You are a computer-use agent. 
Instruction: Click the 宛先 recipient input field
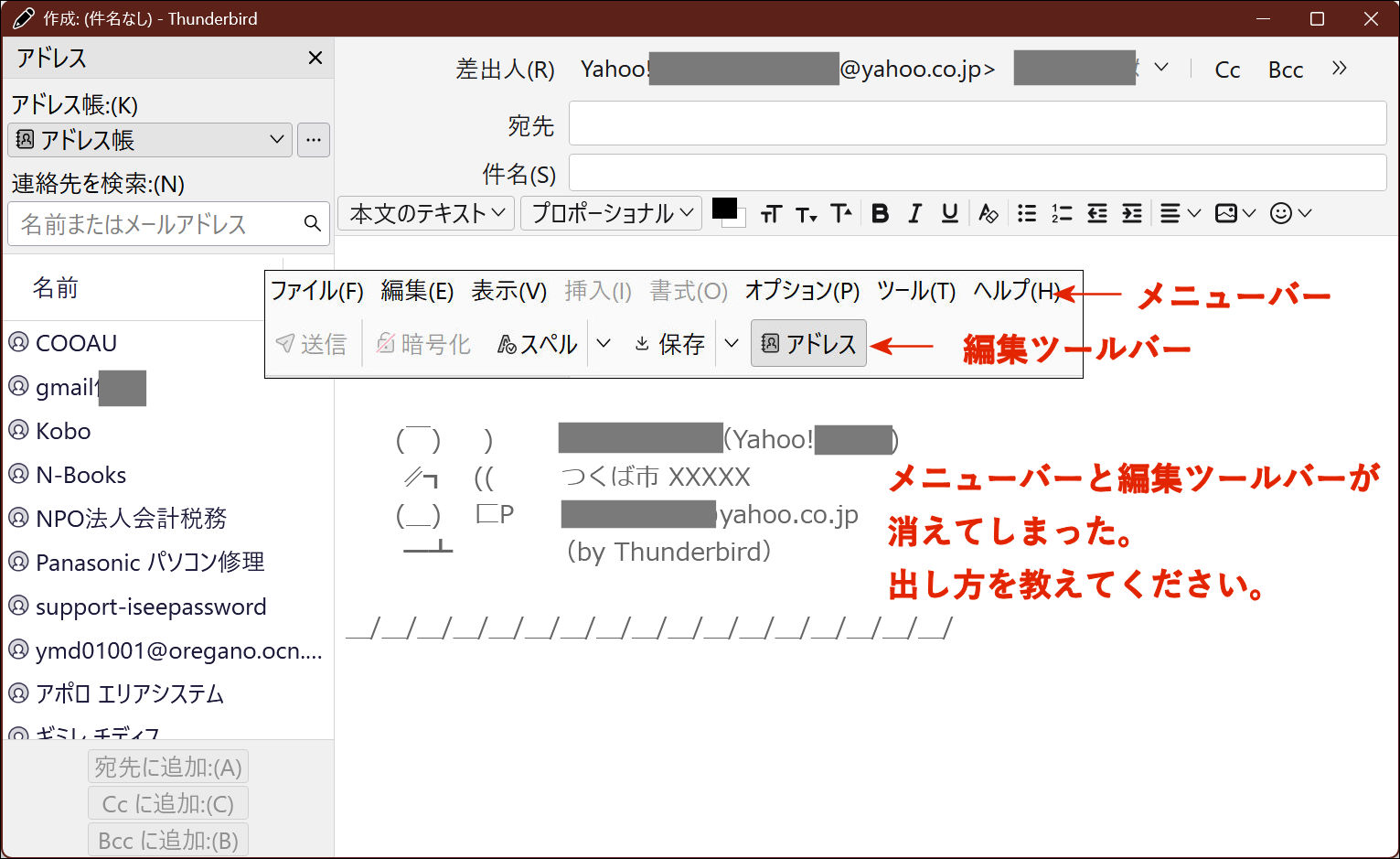977,123
